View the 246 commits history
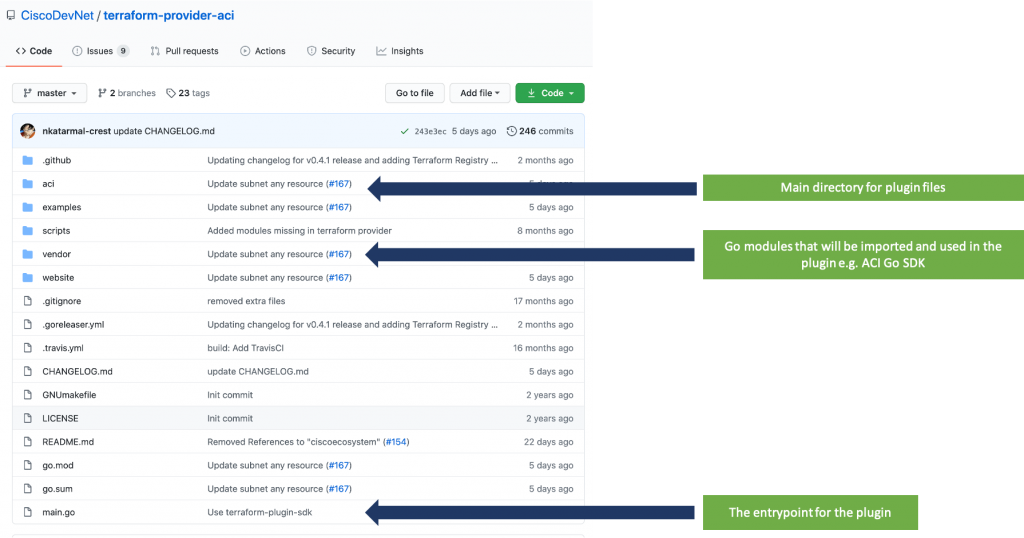Image resolution: width=1024 pixels, height=538 pixels. [540, 131]
